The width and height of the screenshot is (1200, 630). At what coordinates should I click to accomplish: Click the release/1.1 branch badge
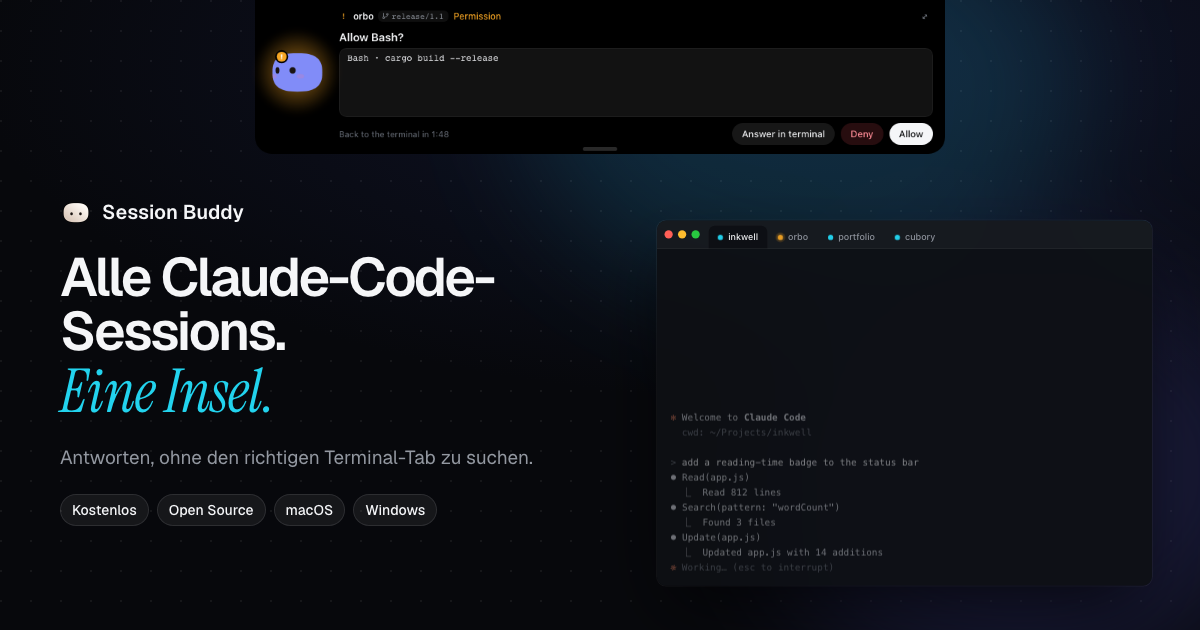click(x=412, y=16)
